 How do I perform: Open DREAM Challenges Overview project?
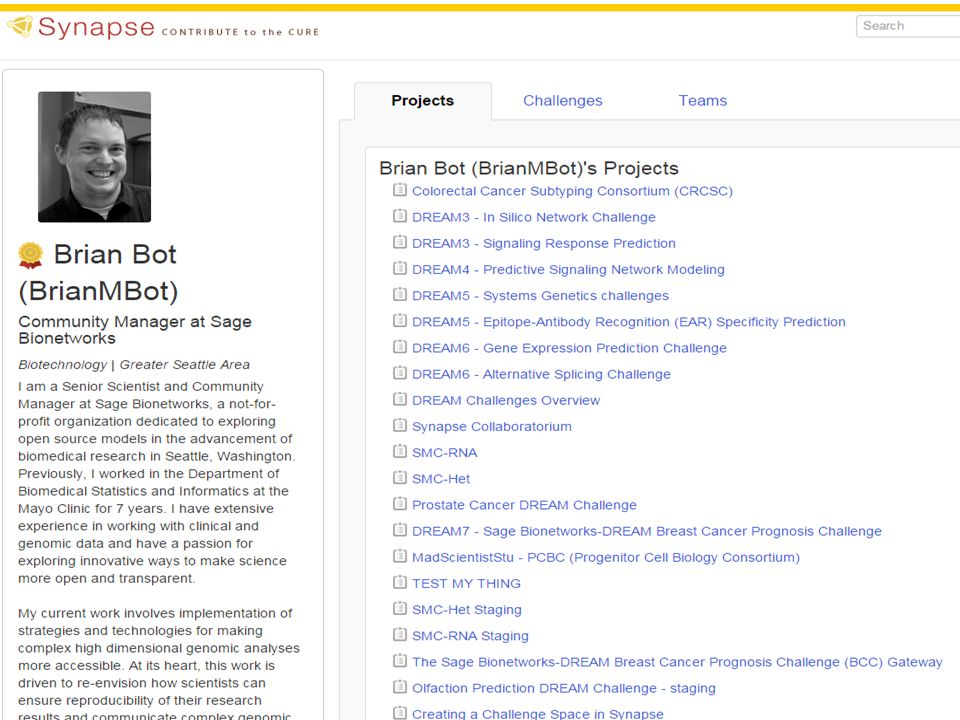(x=506, y=400)
